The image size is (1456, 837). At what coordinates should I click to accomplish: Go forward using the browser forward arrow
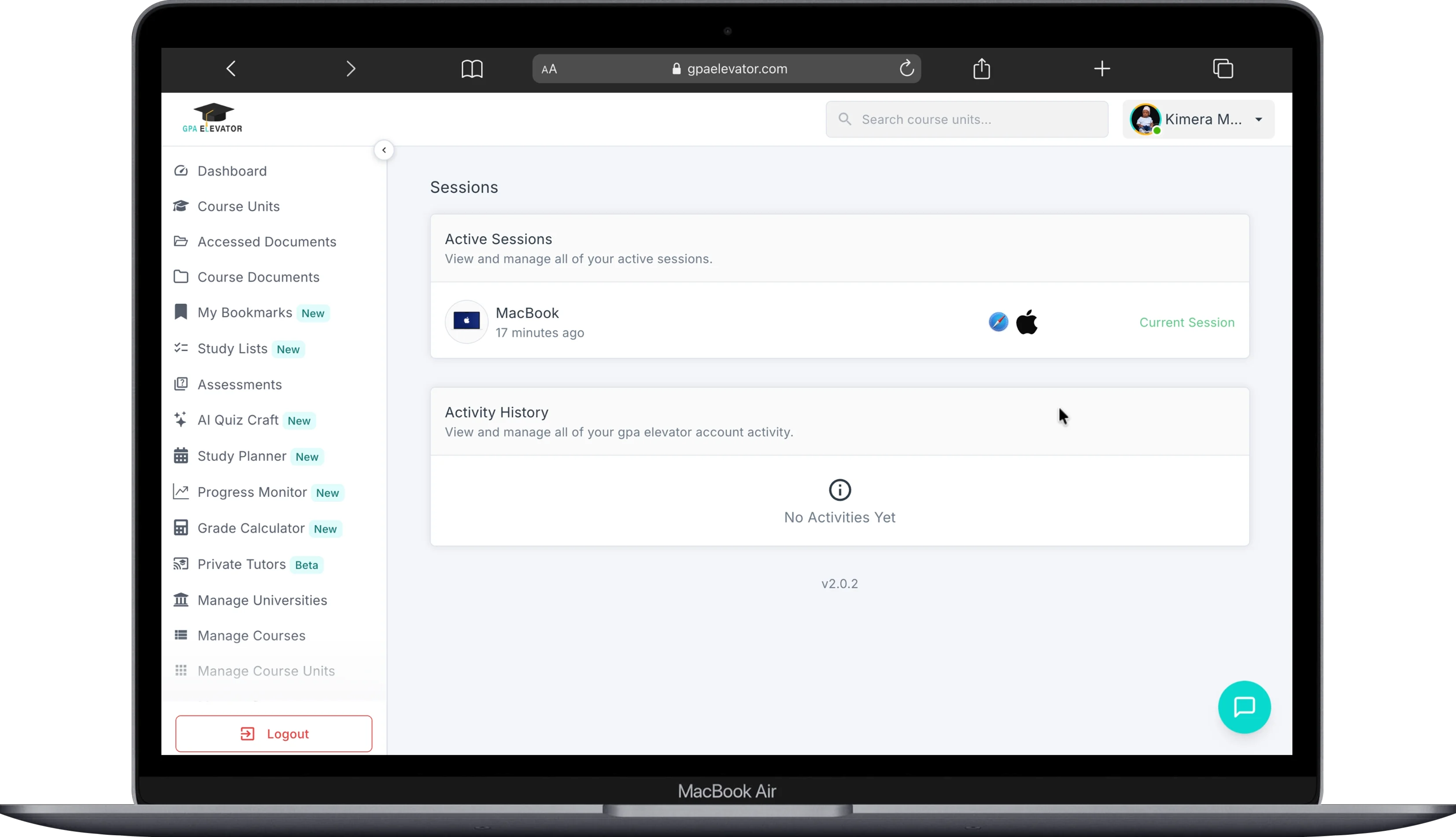(x=351, y=69)
